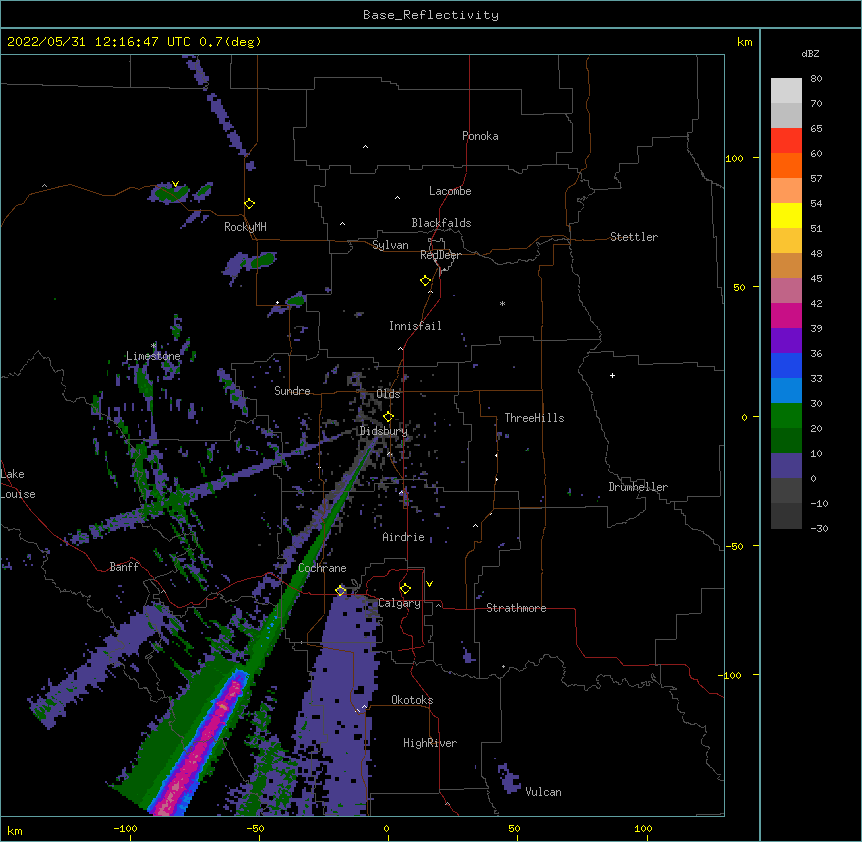The image size is (862, 842).
Task: Select the blue 33-36 dBZ legend swatch
Action: [x=786, y=365]
